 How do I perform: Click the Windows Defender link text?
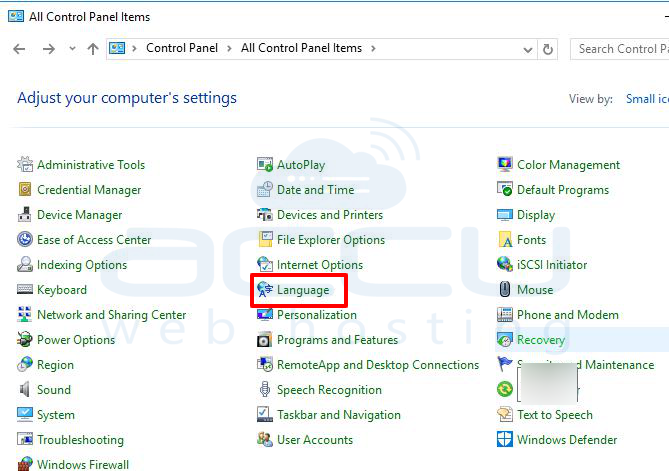567,439
